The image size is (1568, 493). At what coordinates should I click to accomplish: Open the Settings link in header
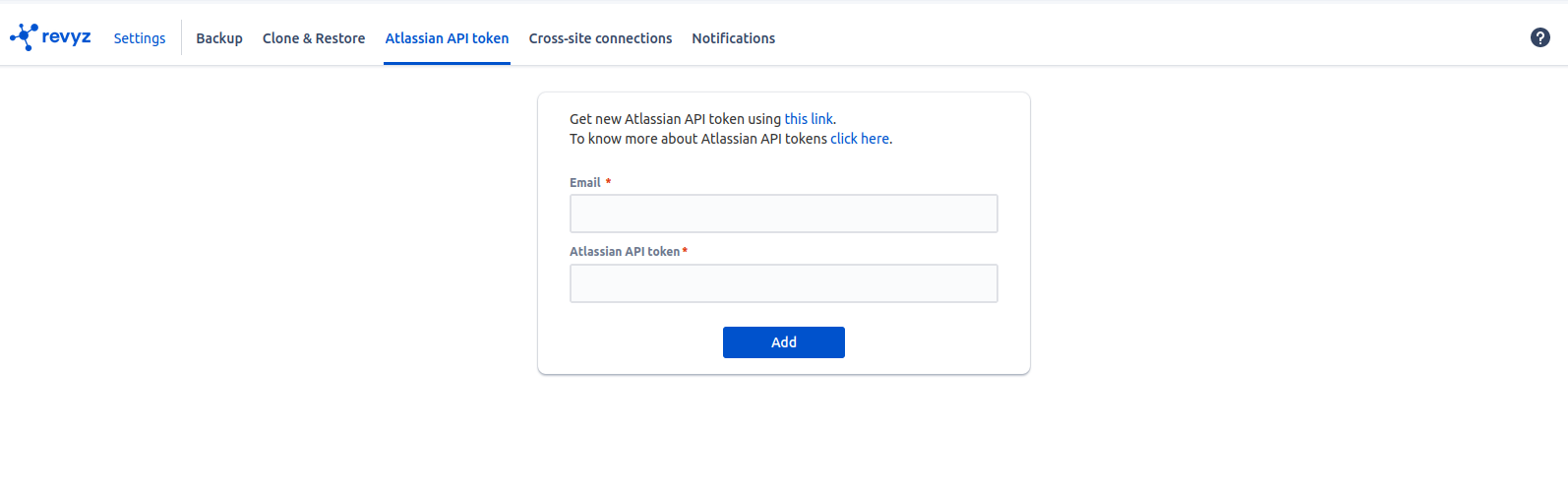(x=140, y=38)
